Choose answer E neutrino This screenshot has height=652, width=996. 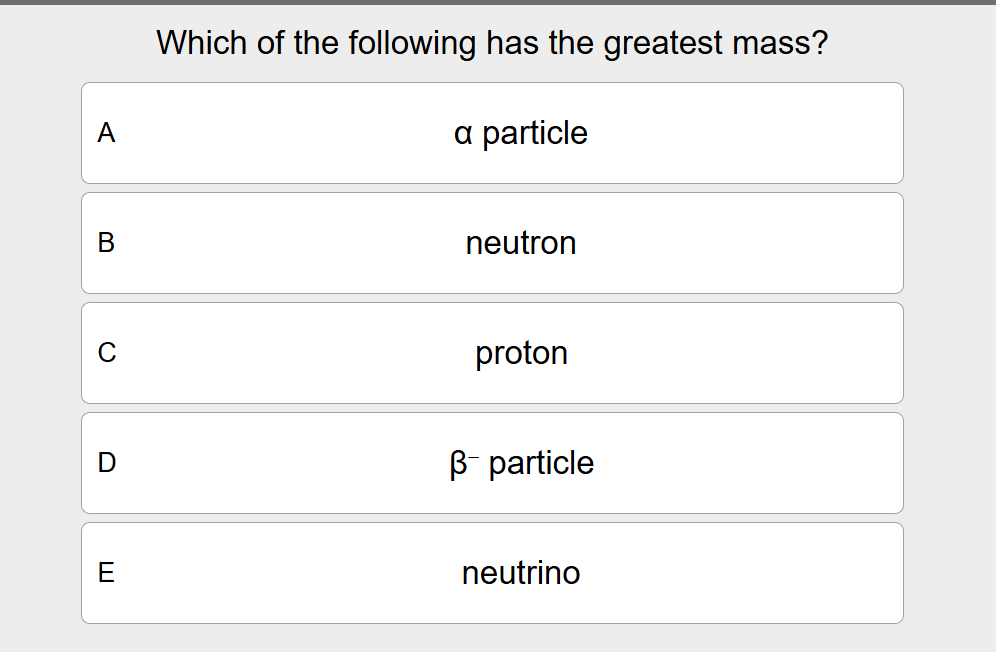pyautogui.click(x=492, y=573)
